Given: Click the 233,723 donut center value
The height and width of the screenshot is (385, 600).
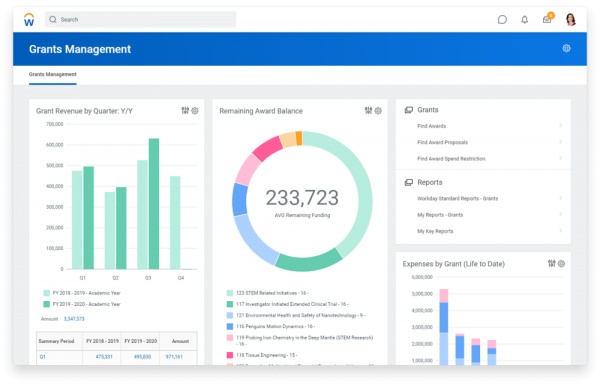Looking at the screenshot, I should (x=302, y=198).
